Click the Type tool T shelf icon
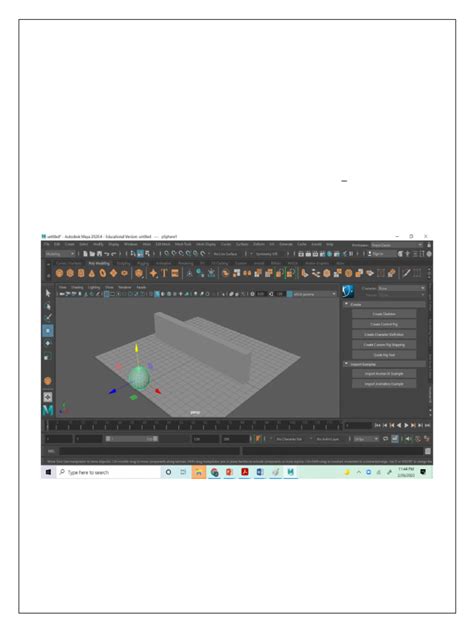This screenshot has width=474, height=632. 164,273
